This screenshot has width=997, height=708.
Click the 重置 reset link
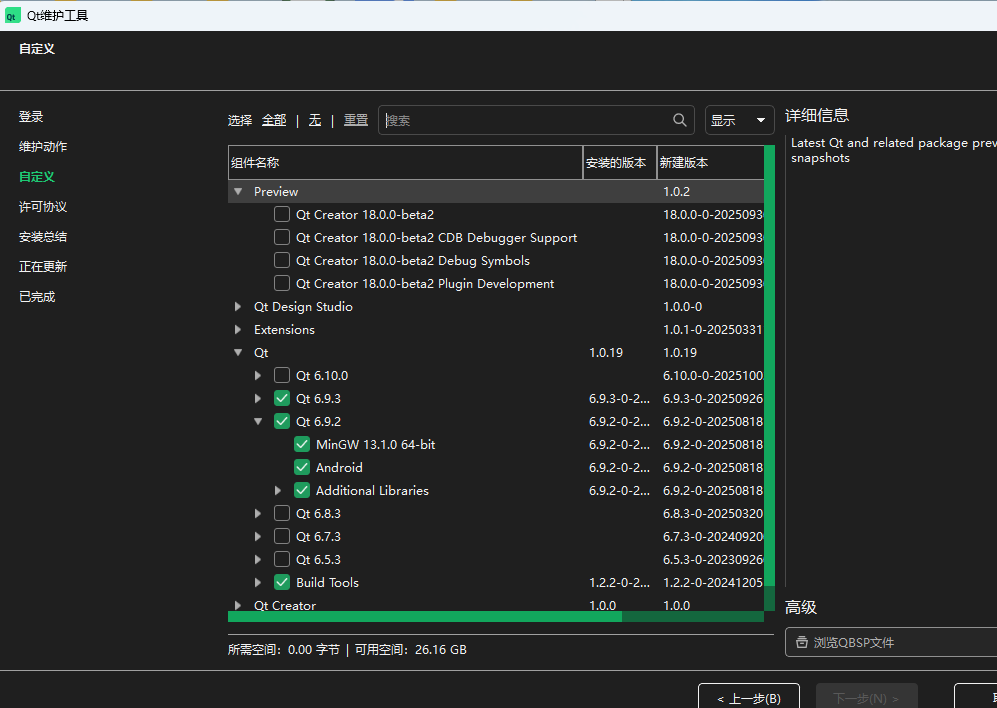tap(356, 120)
